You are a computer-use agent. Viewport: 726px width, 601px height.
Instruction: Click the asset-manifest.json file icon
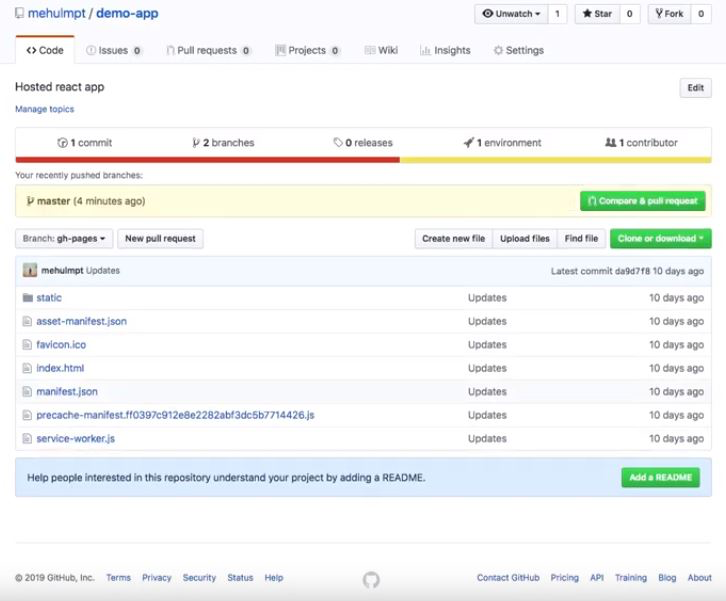point(27,321)
